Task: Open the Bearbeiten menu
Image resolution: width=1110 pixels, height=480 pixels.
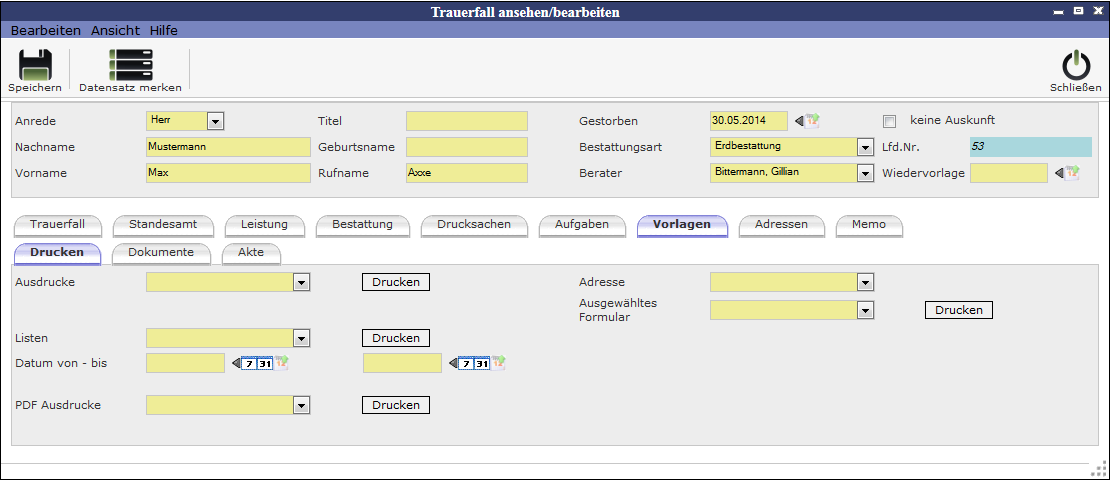Action: [45, 31]
